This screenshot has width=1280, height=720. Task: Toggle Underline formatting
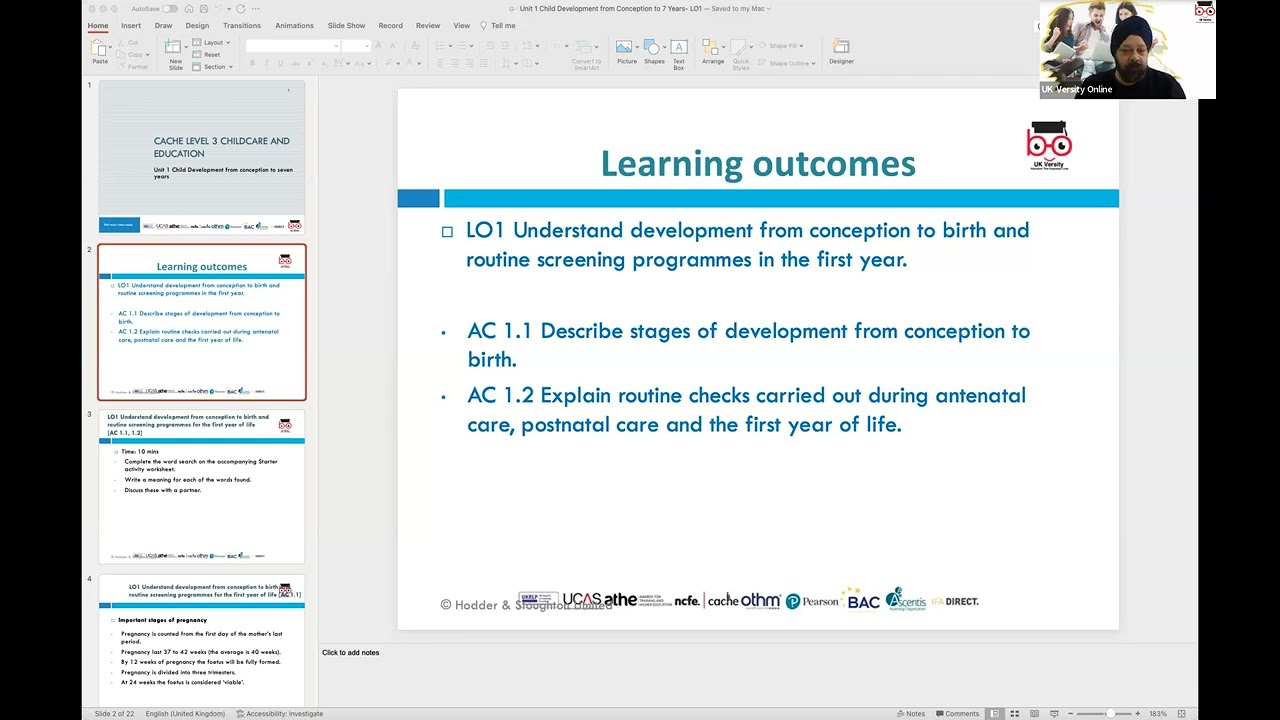coord(280,63)
